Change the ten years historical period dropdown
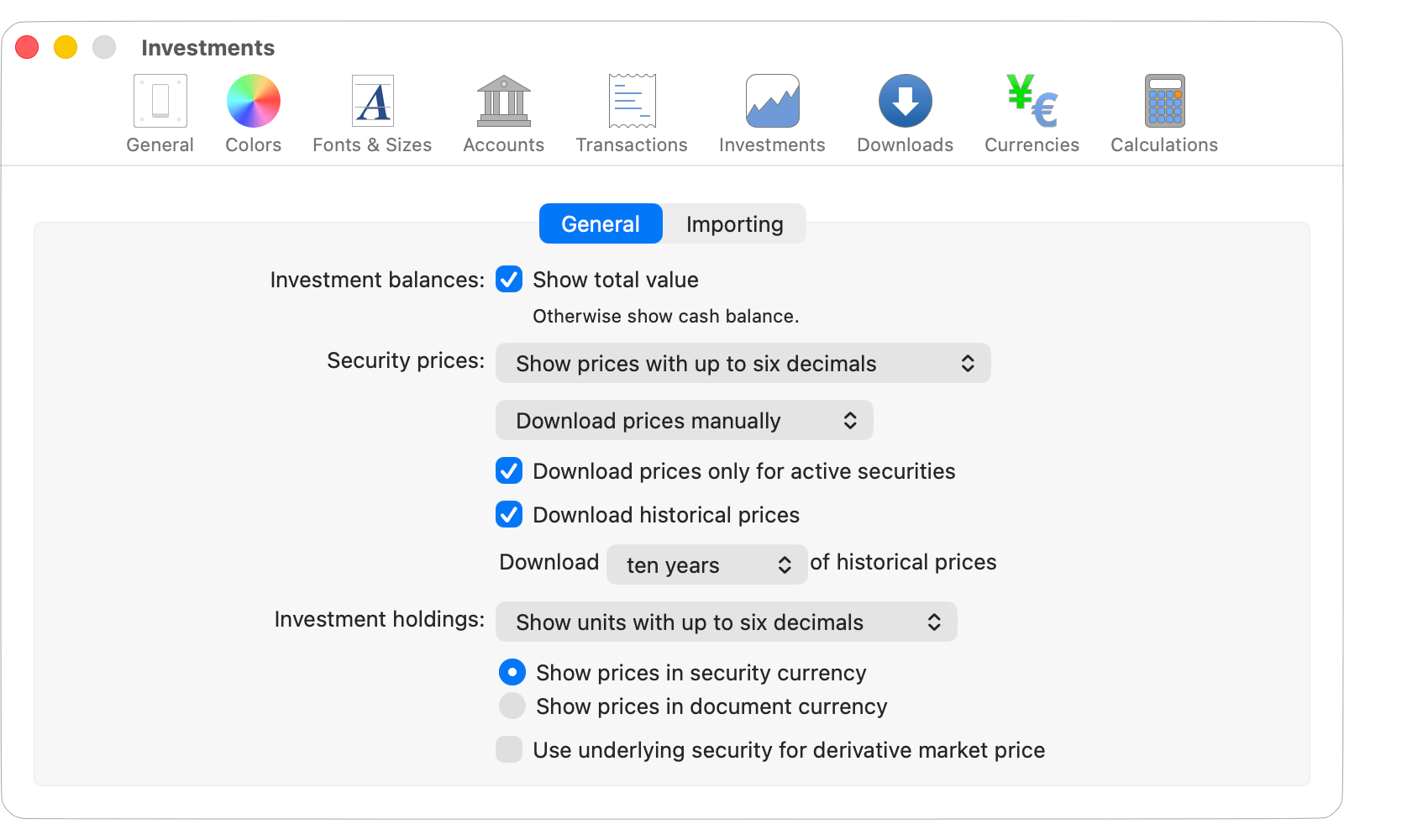Screen dimensions: 1428x840 [x=706, y=564]
